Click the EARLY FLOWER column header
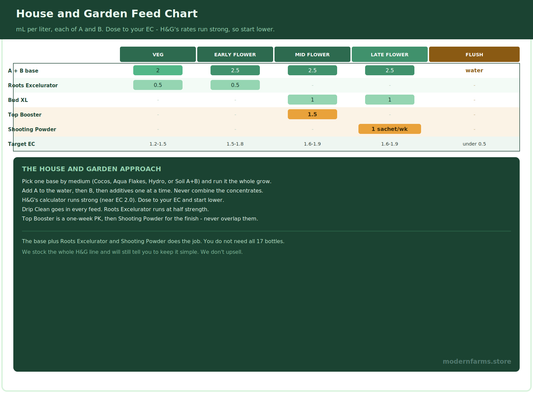533x393 pixels. point(235,54)
